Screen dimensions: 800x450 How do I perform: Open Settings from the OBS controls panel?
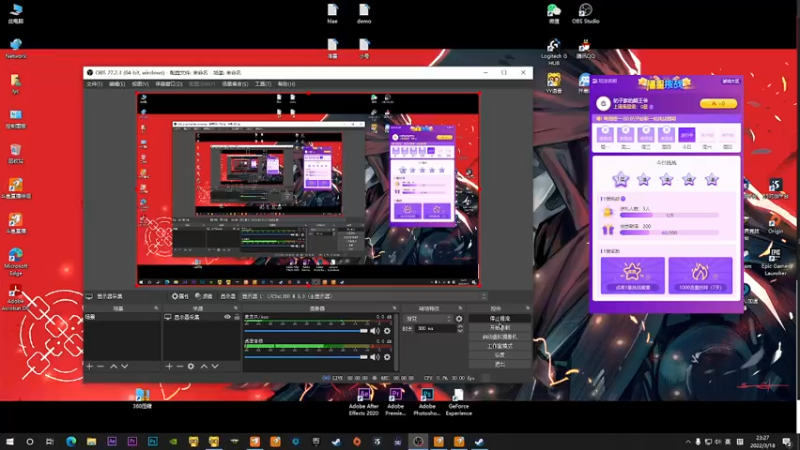[499, 355]
